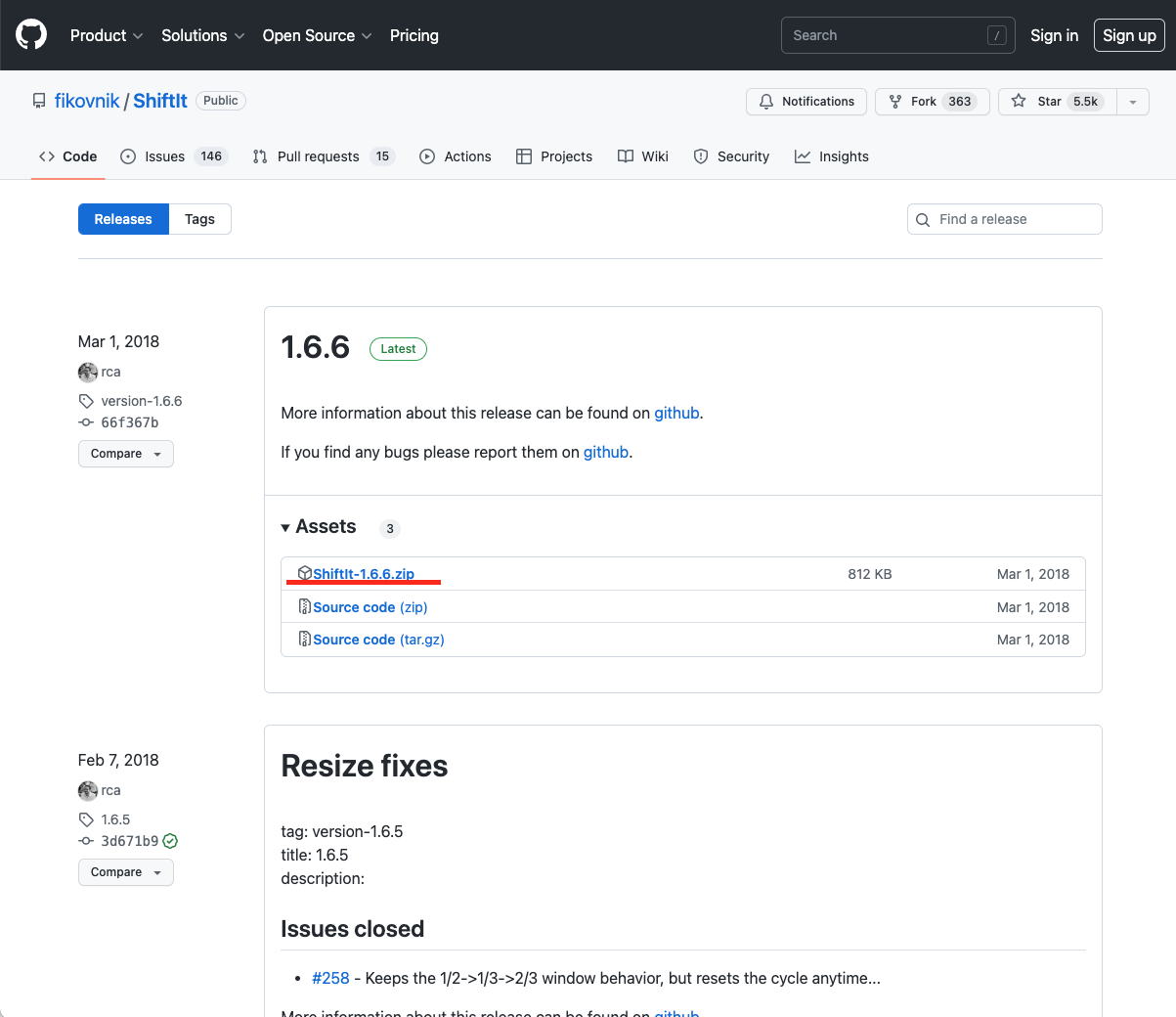
Task: Expand the Open Source menu
Action: click(318, 35)
